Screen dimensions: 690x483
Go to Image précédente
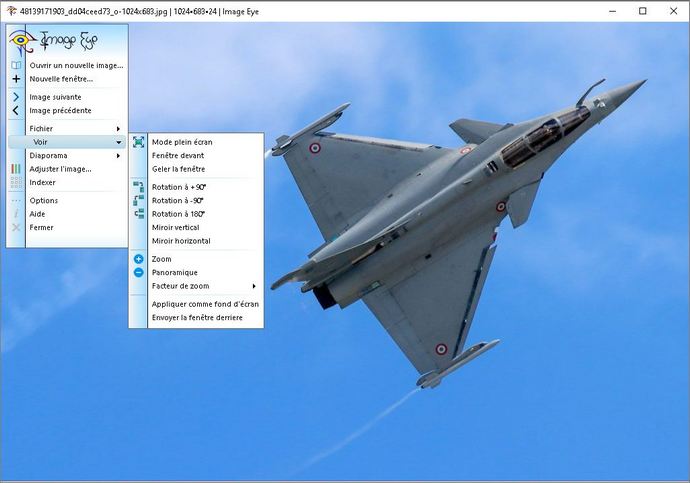pyautogui.click(x=60, y=110)
